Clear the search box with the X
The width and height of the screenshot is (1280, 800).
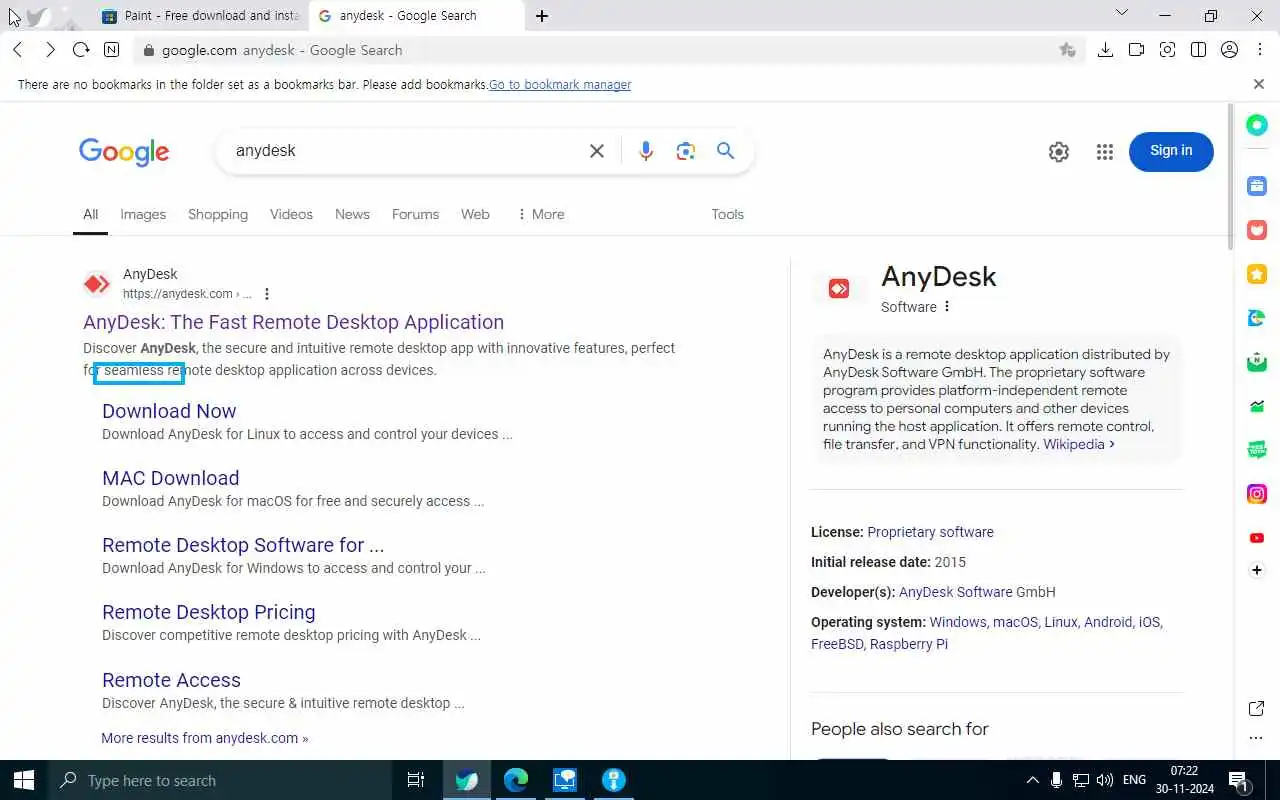(x=597, y=151)
